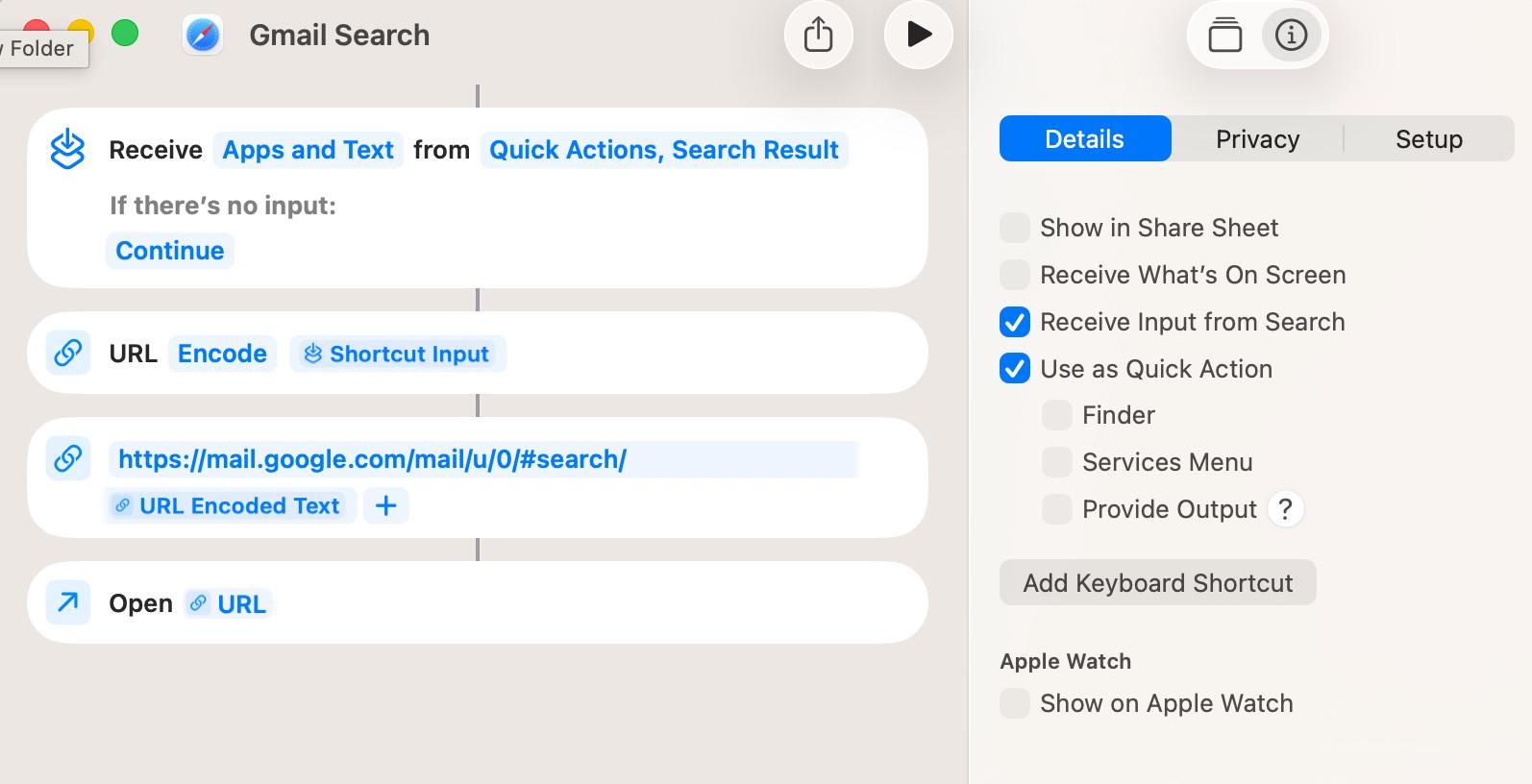The width and height of the screenshot is (1532, 784).
Task: Change the Encode mode dropdown
Action: click(222, 354)
